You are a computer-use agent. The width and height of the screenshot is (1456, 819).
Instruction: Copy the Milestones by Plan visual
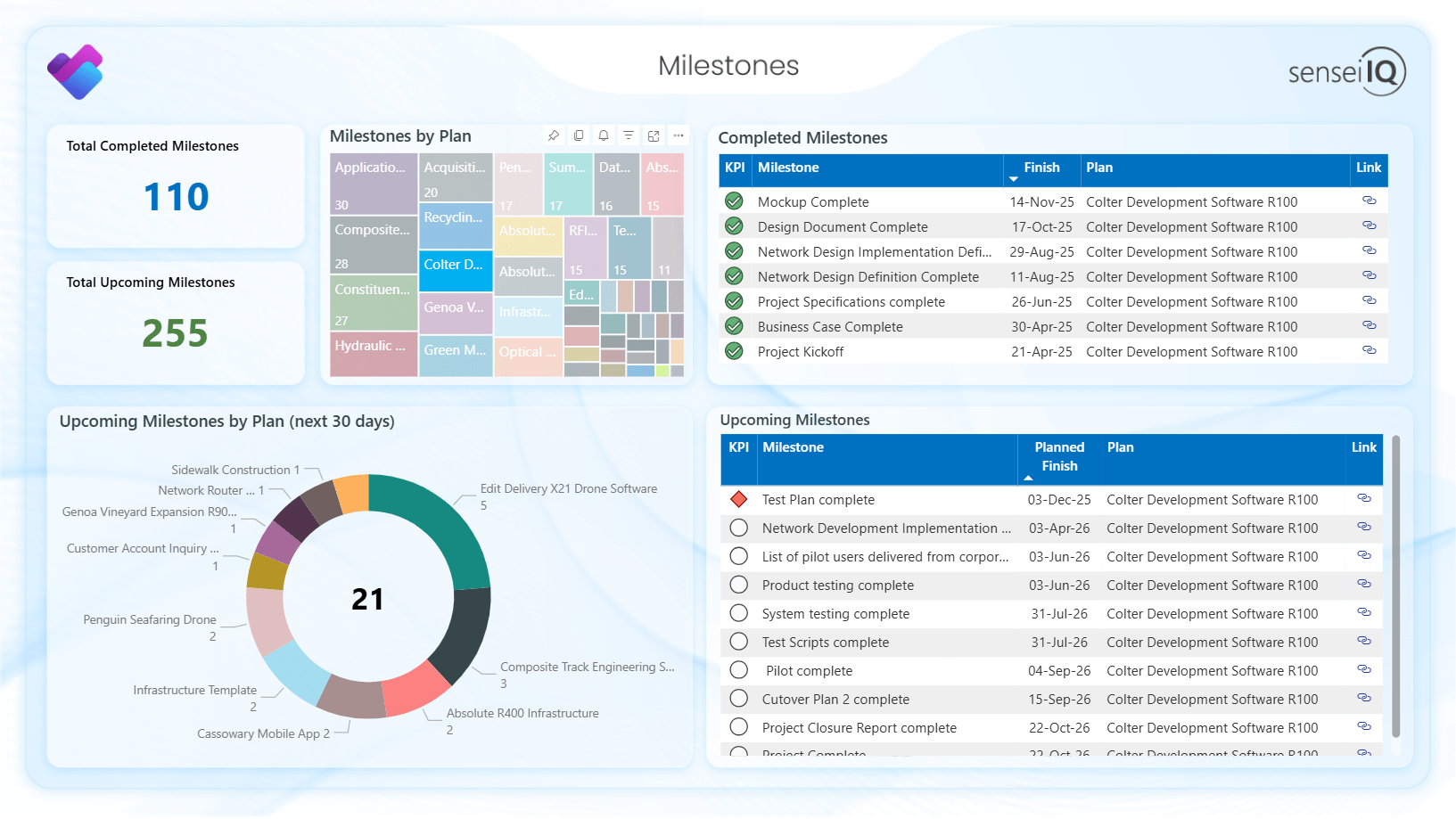pyautogui.click(x=579, y=135)
